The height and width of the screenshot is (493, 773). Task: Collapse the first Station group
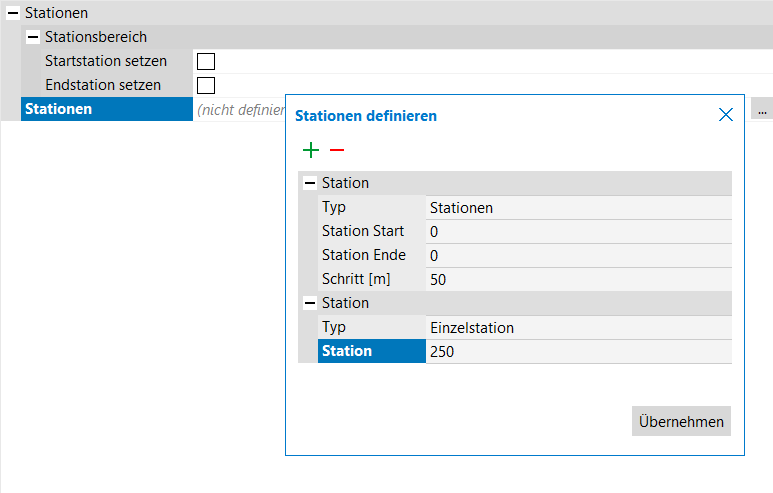click(x=310, y=184)
